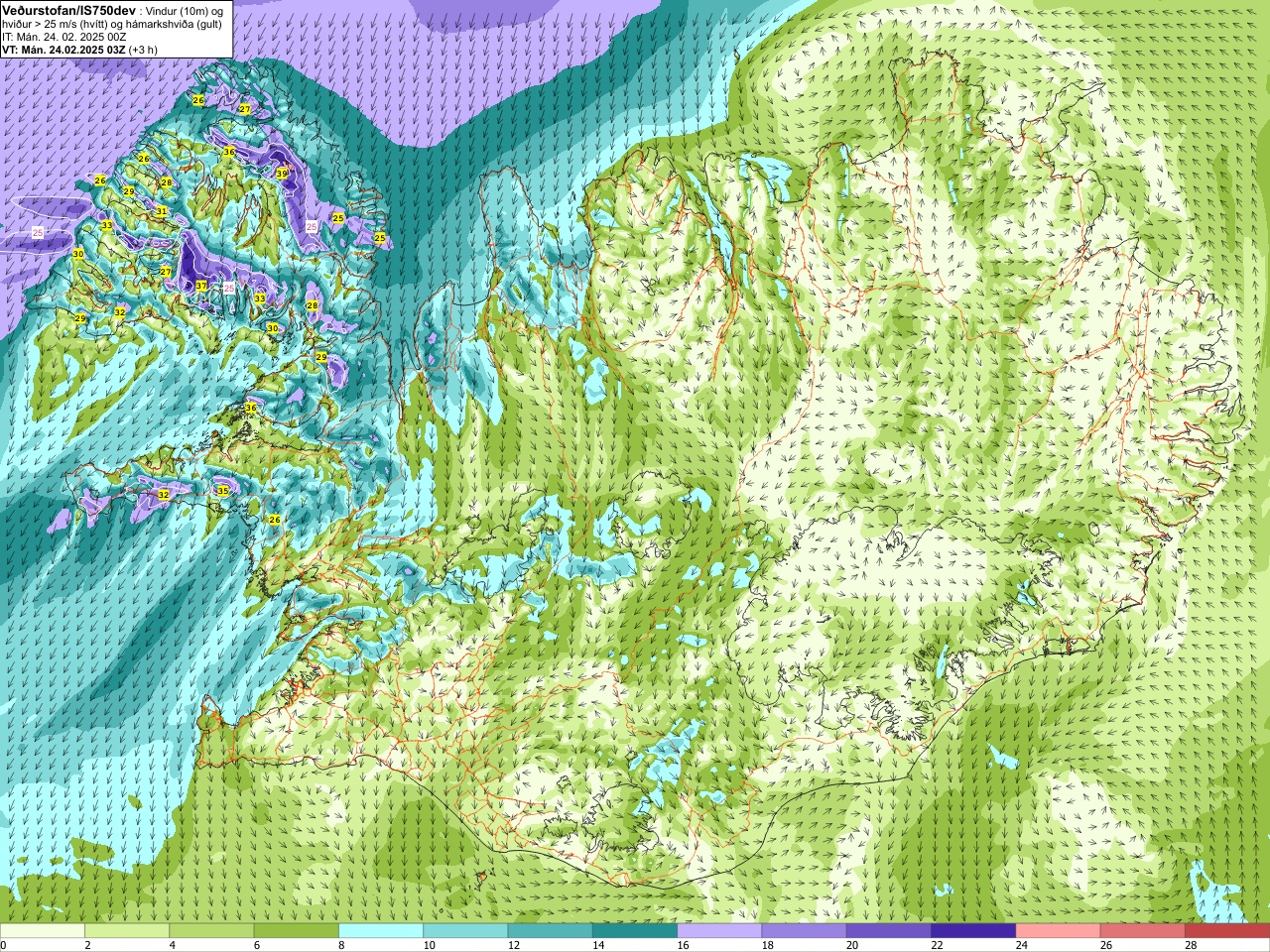This screenshot has height=952, width=1270.
Task: Select the yellow gust label 37
Action: tap(201, 286)
